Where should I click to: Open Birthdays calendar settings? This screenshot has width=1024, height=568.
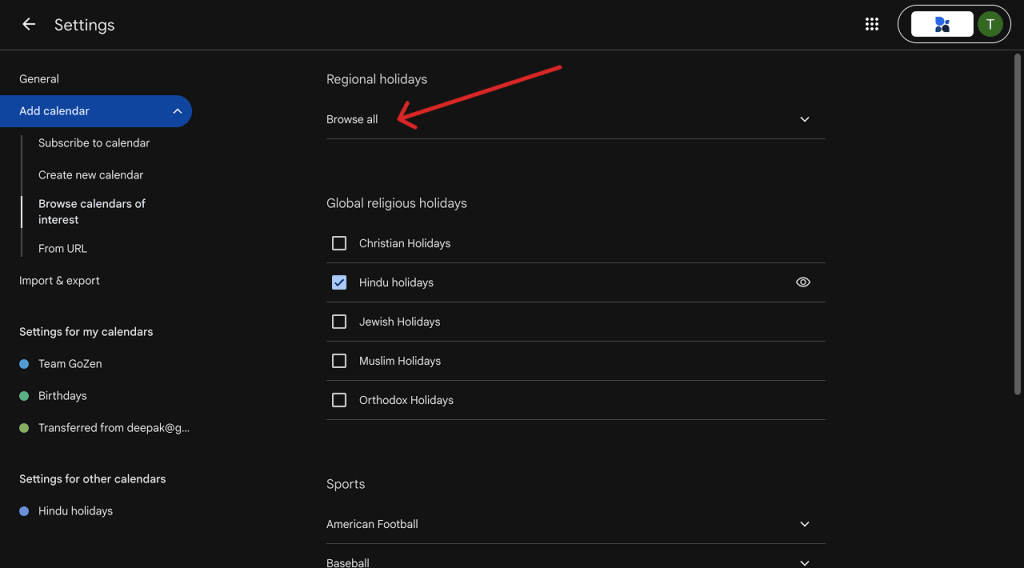(x=62, y=396)
